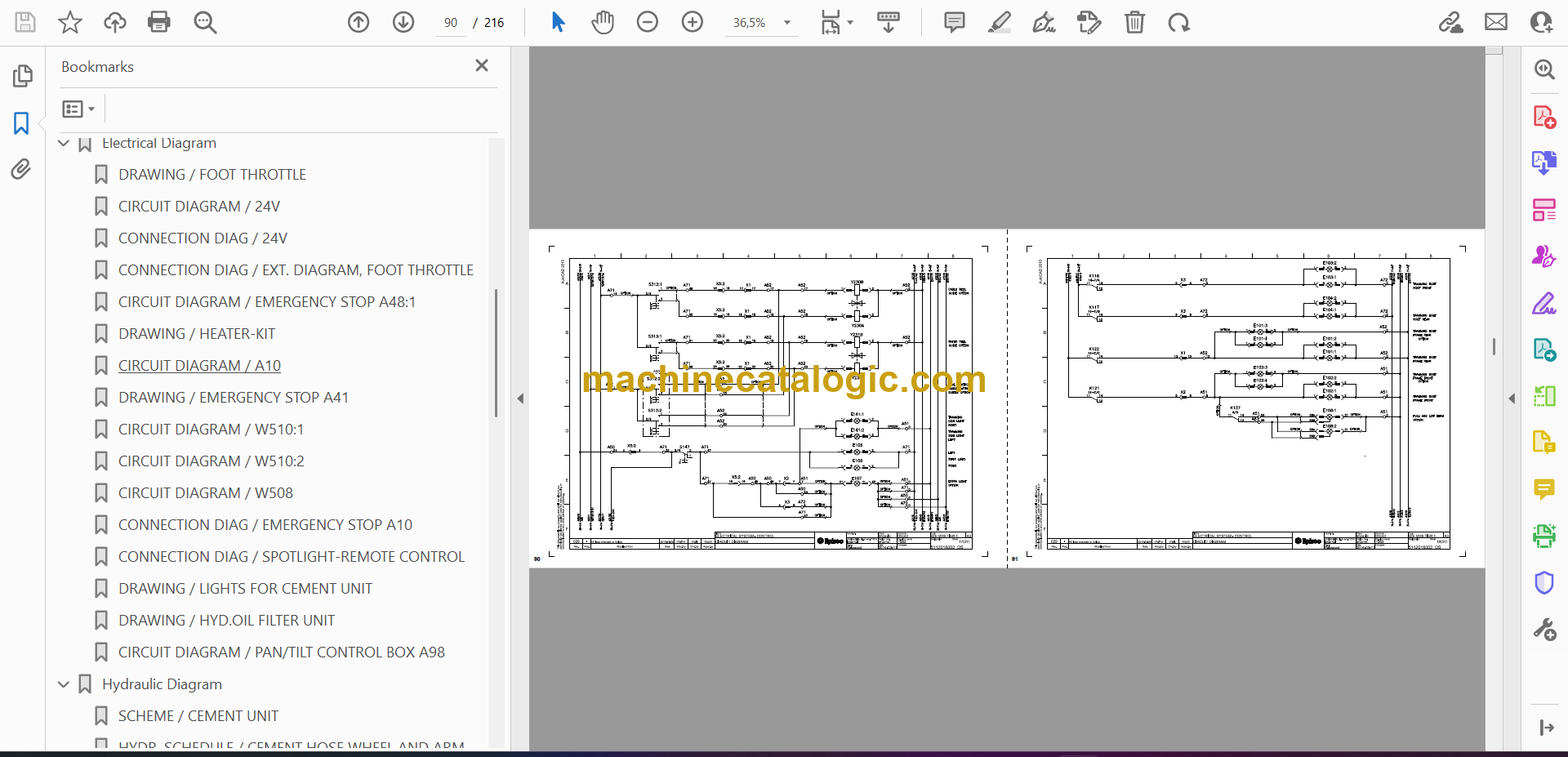The width and height of the screenshot is (1568, 757).
Task: Click the bookmarks panel scrollbar
Action: click(496, 353)
